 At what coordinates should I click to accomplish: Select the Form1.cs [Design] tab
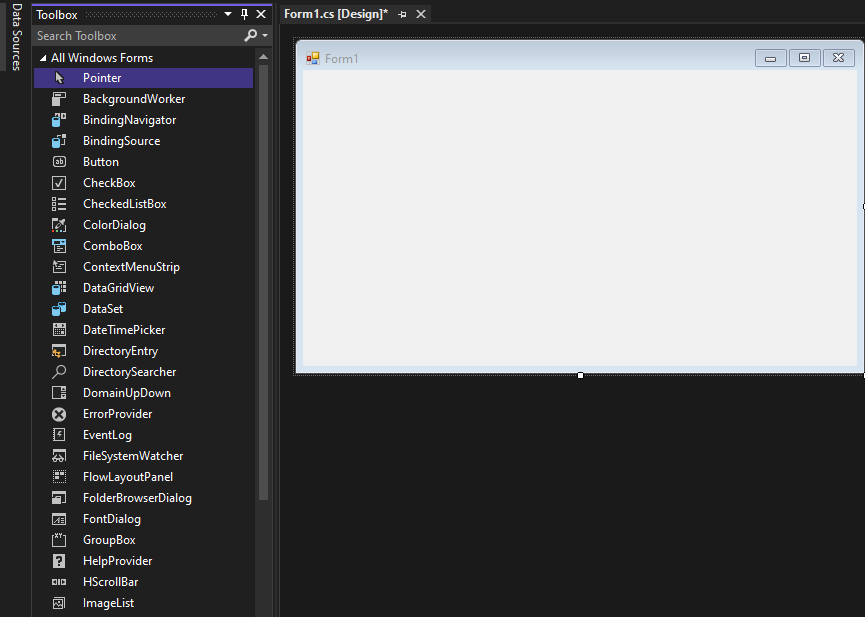point(336,14)
